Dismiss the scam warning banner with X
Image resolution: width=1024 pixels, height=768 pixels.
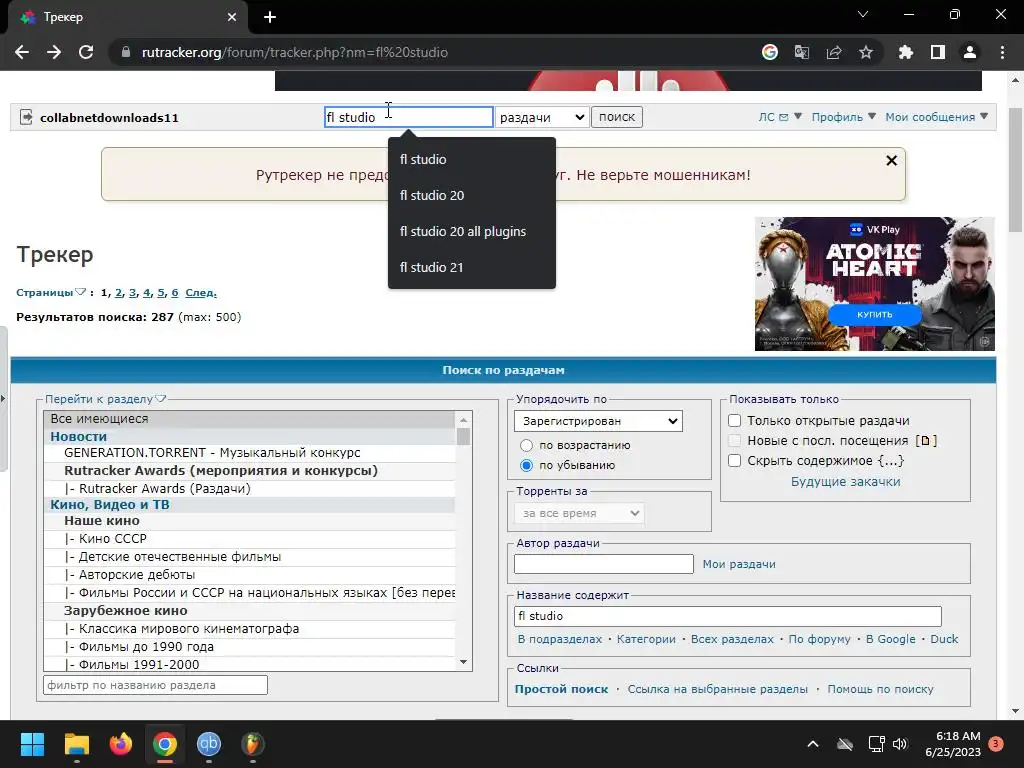point(891,160)
